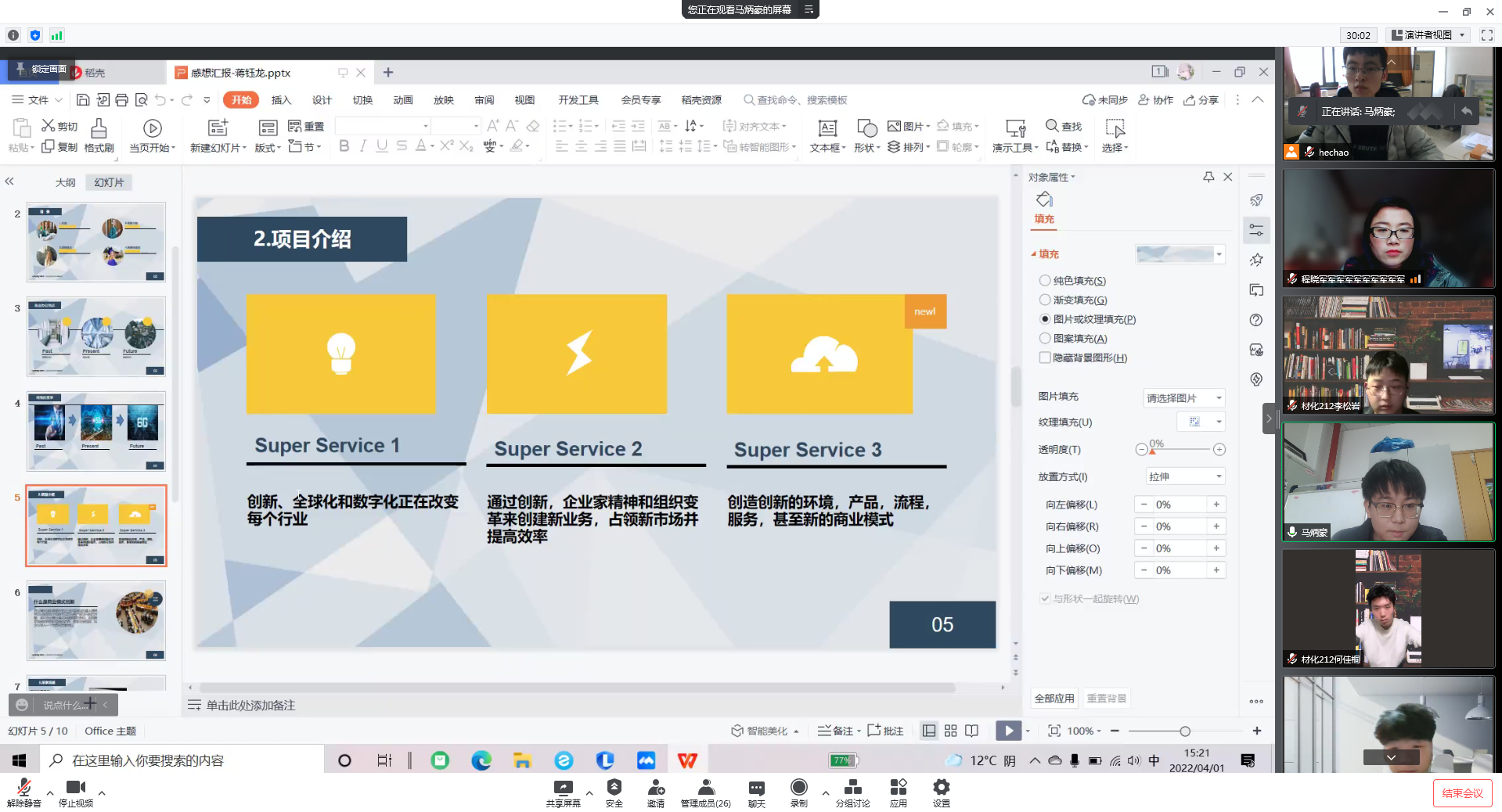This screenshot has width=1502, height=812.
Task: Switch to the Animation (动画) ribbon tab
Action: pyautogui.click(x=403, y=100)
